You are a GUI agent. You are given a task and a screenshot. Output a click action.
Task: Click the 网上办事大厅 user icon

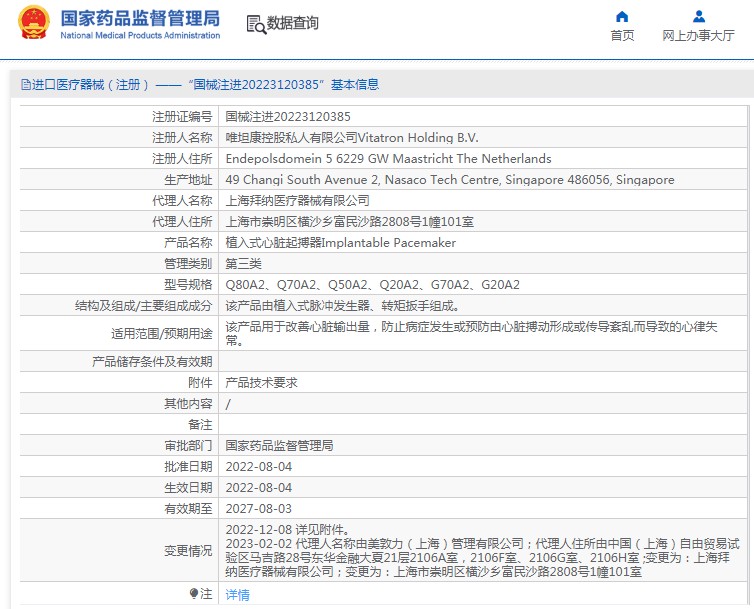coord(699,17)
